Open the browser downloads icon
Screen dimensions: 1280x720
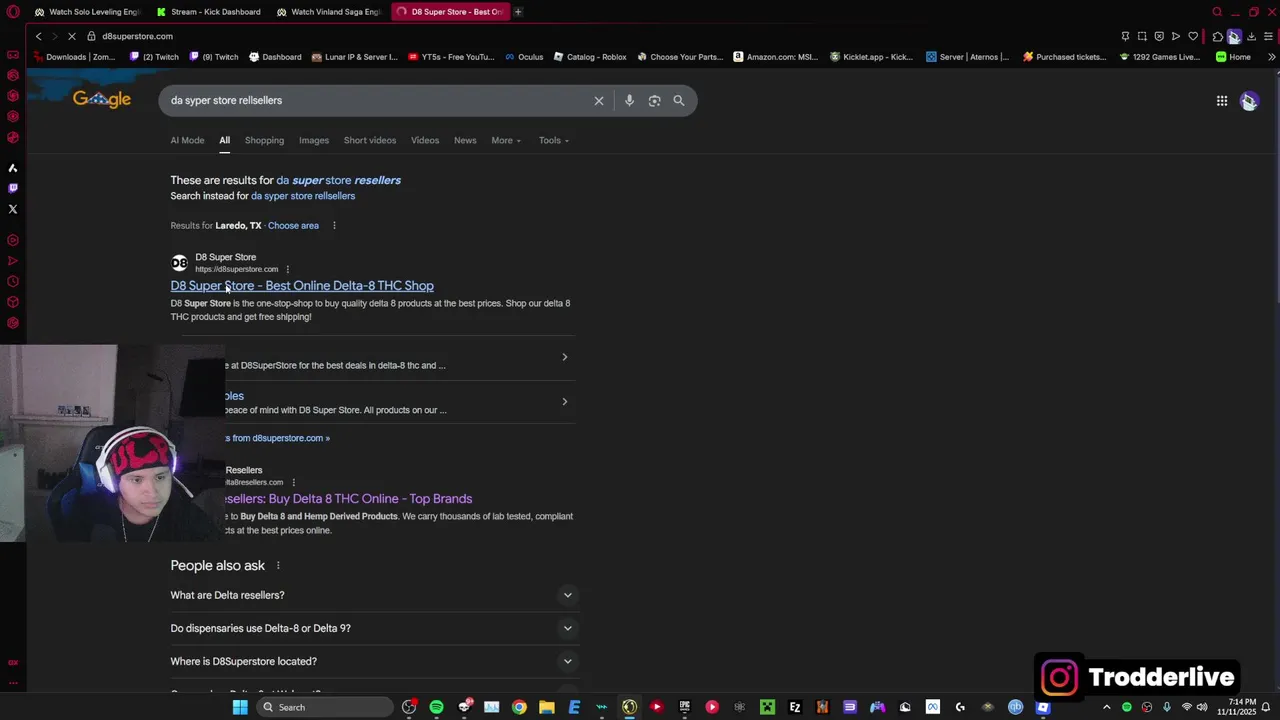tap(1251, 36)
